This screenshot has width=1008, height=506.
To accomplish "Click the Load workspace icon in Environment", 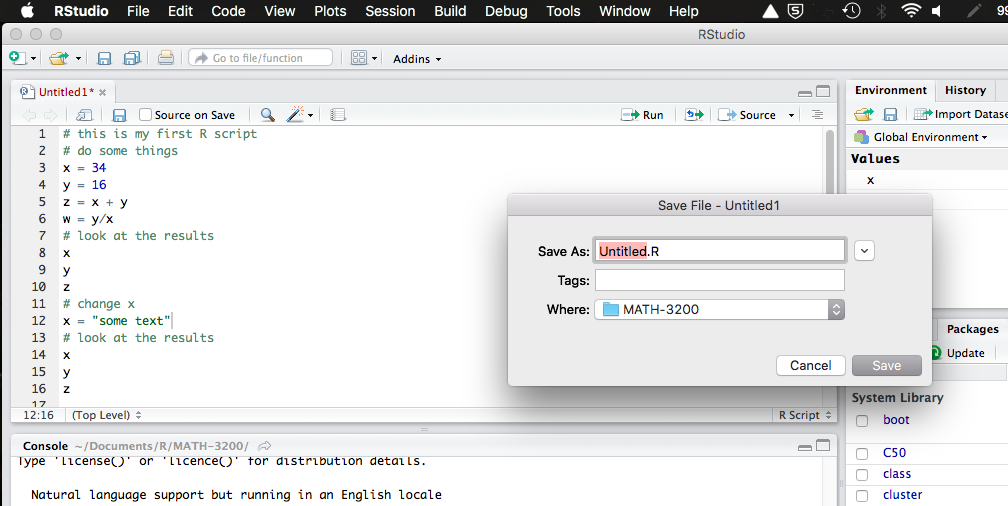I will click(x=864, y=114).
